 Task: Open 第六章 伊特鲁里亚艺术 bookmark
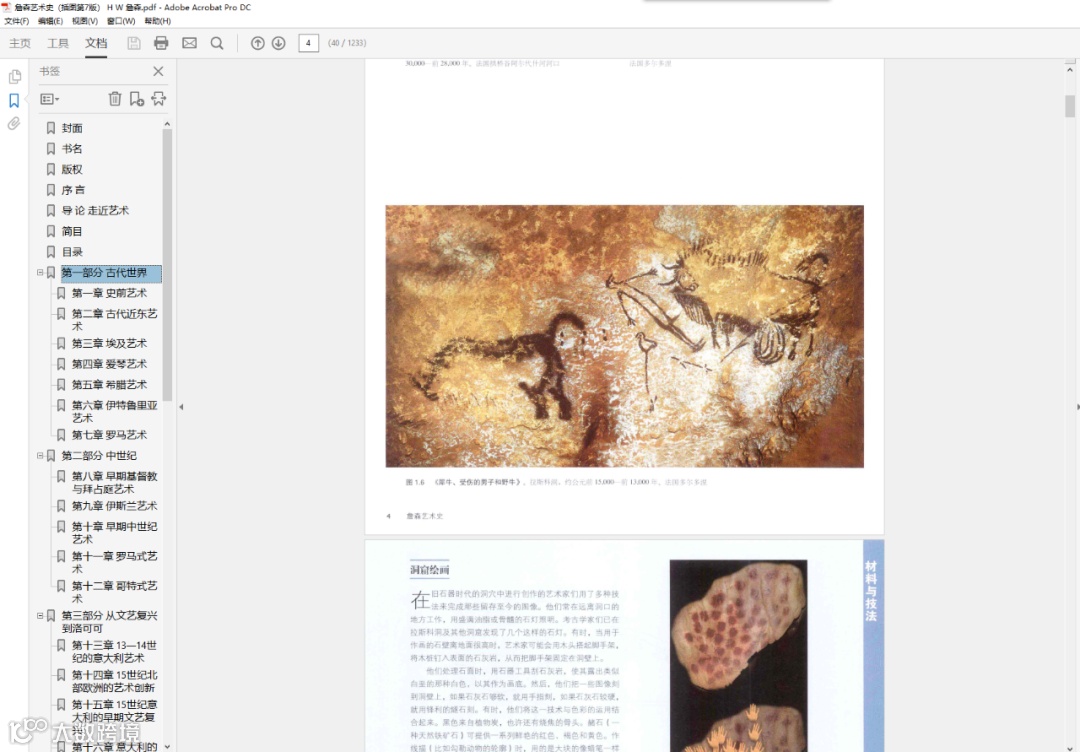tap(115, 412)
